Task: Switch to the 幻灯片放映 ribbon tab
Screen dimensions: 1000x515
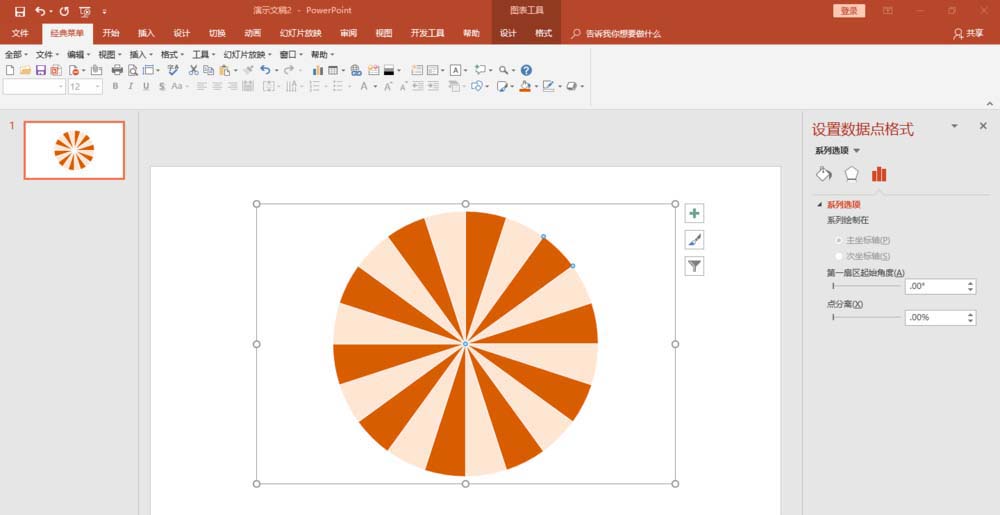Action: click(300, 34)
